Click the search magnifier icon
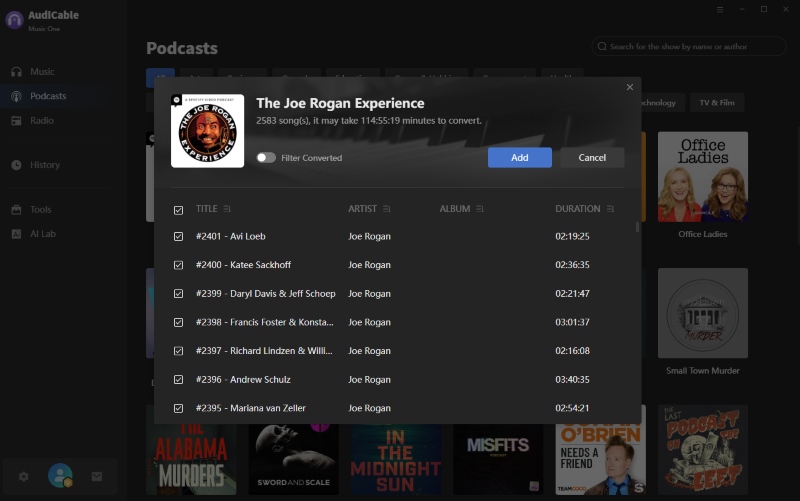The width and height of the screenshot is (800, 501). coord(602,46)
